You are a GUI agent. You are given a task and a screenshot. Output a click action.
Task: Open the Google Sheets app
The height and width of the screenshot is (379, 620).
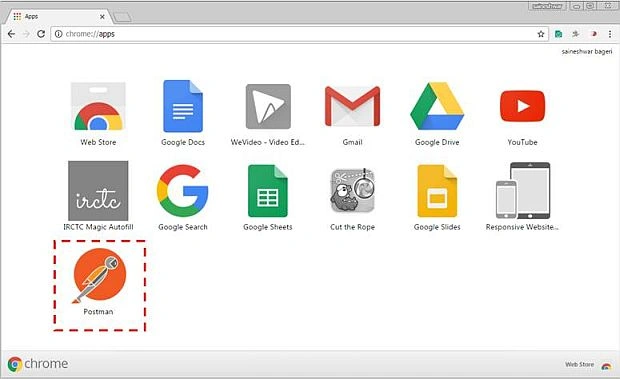(x=268, y=191)
